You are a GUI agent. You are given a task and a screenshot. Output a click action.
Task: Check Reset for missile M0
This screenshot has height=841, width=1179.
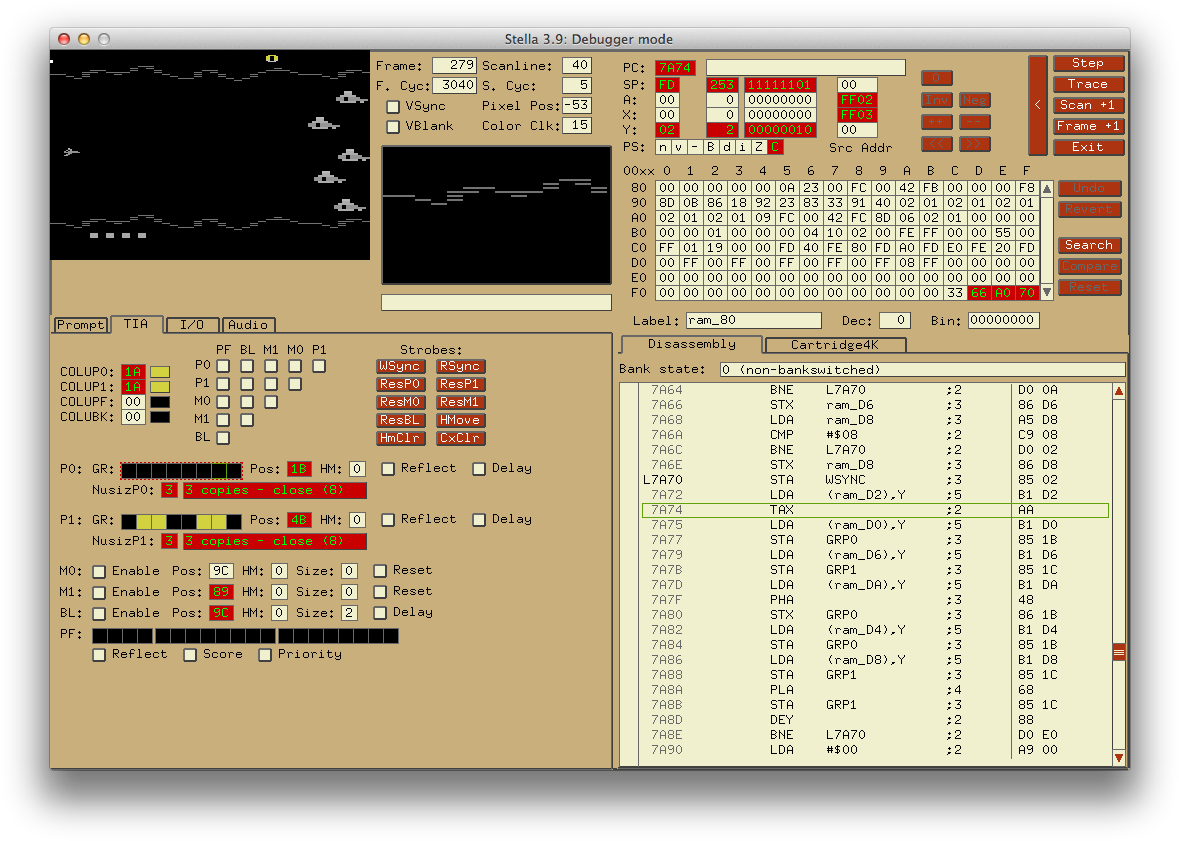[x=380, y=571]
